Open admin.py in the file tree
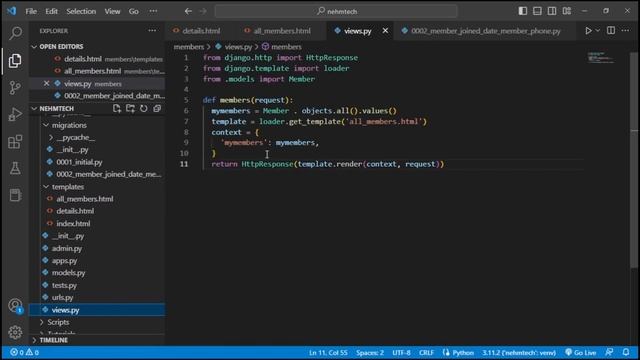This screenshot has height=360, width=640. [x=67, y=248]
